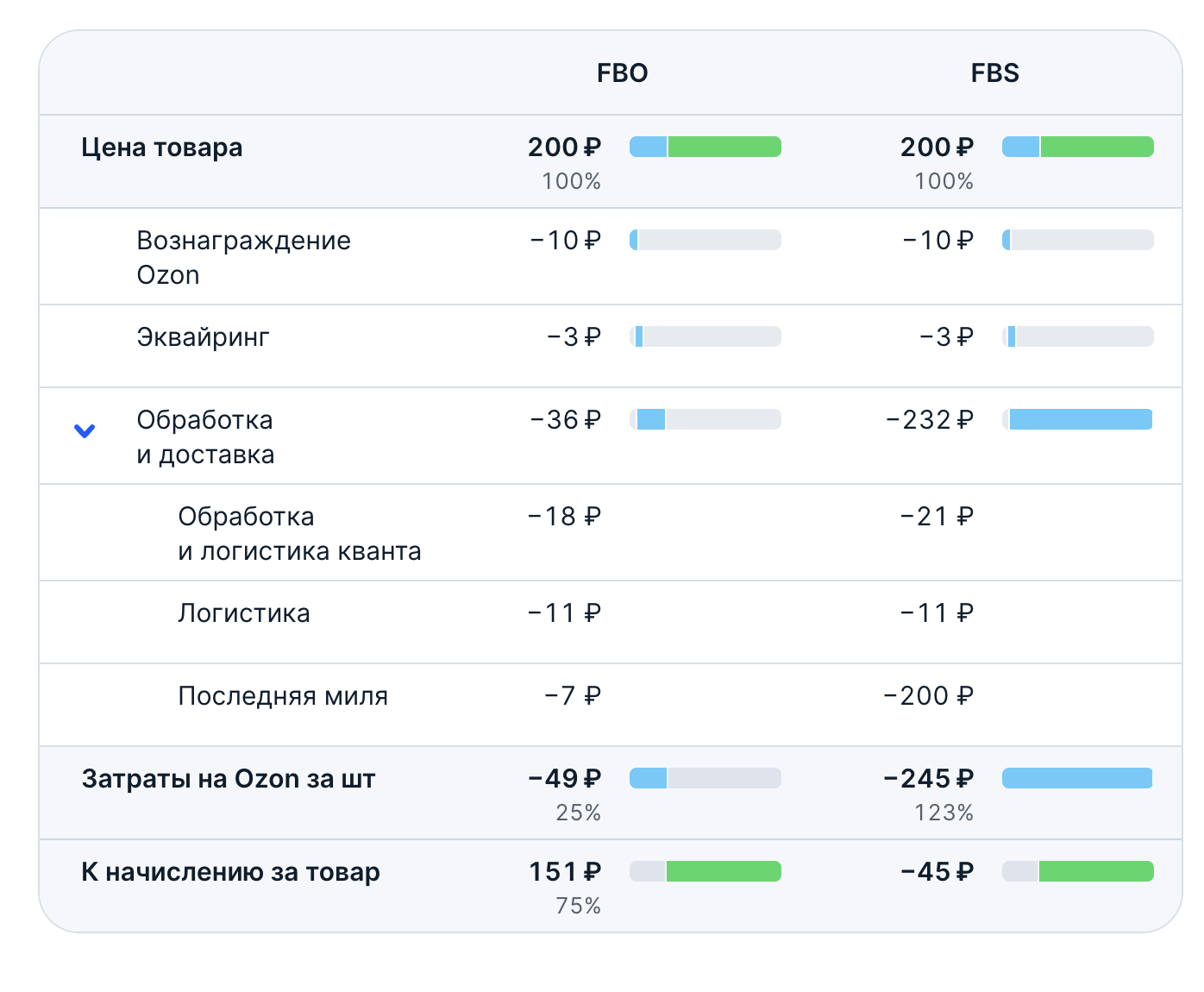Click FBO bar in Обработка и доставка row
This screenshot has height=992, width=1204.
[x=705, y=419]
